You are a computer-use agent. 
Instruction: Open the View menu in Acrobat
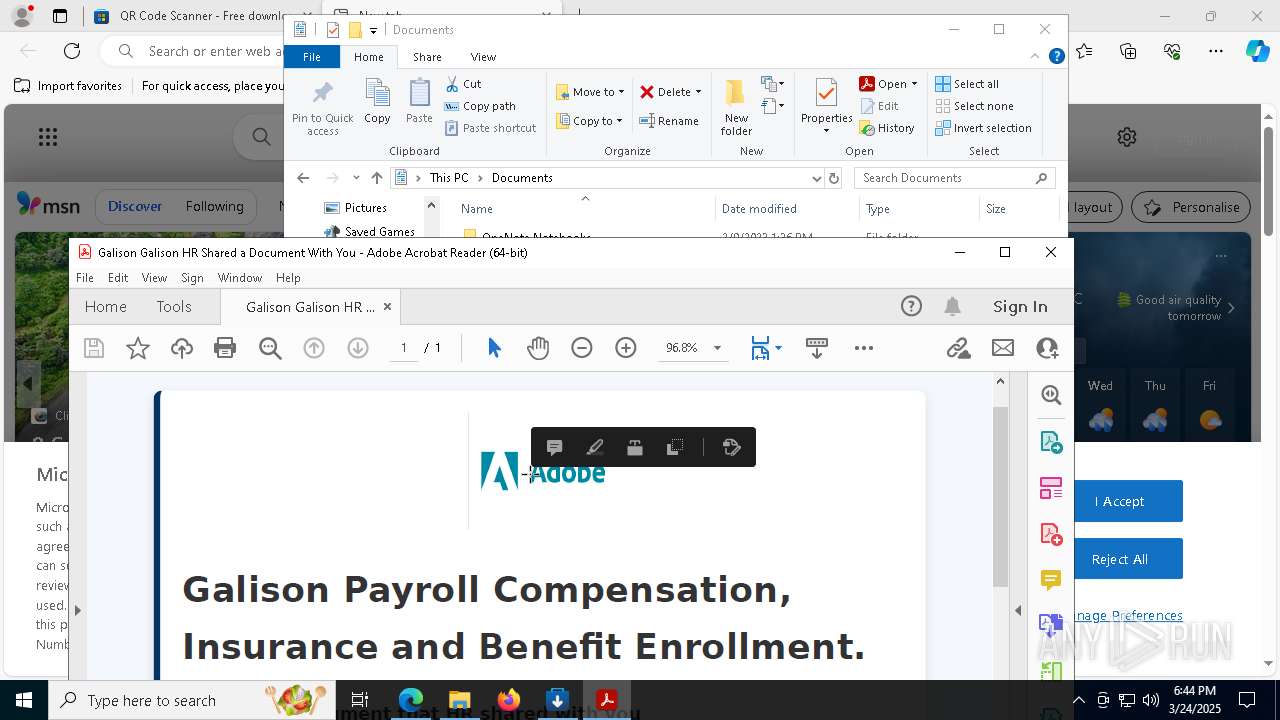tap(154, 278)
